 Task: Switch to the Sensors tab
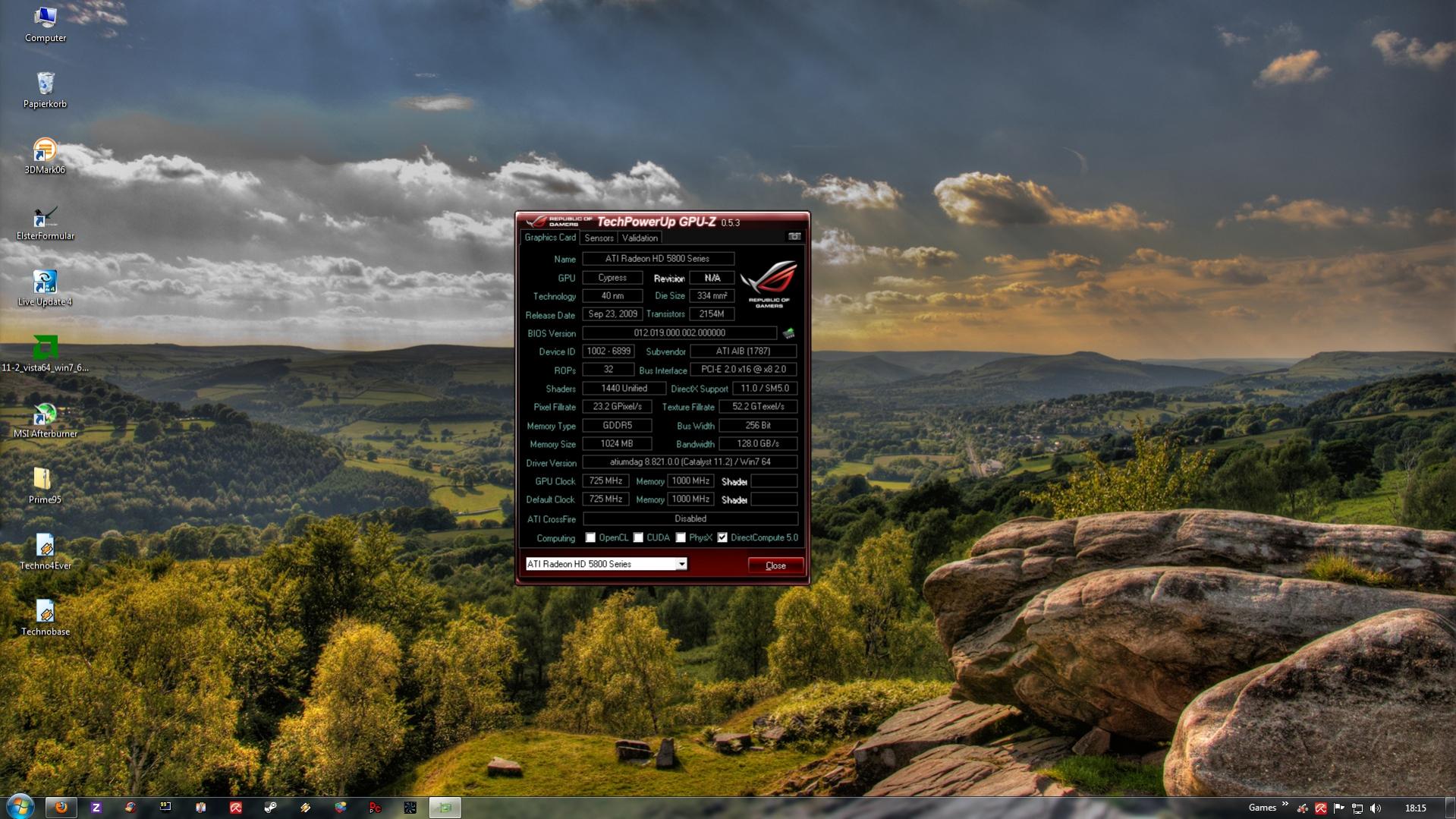599,238
